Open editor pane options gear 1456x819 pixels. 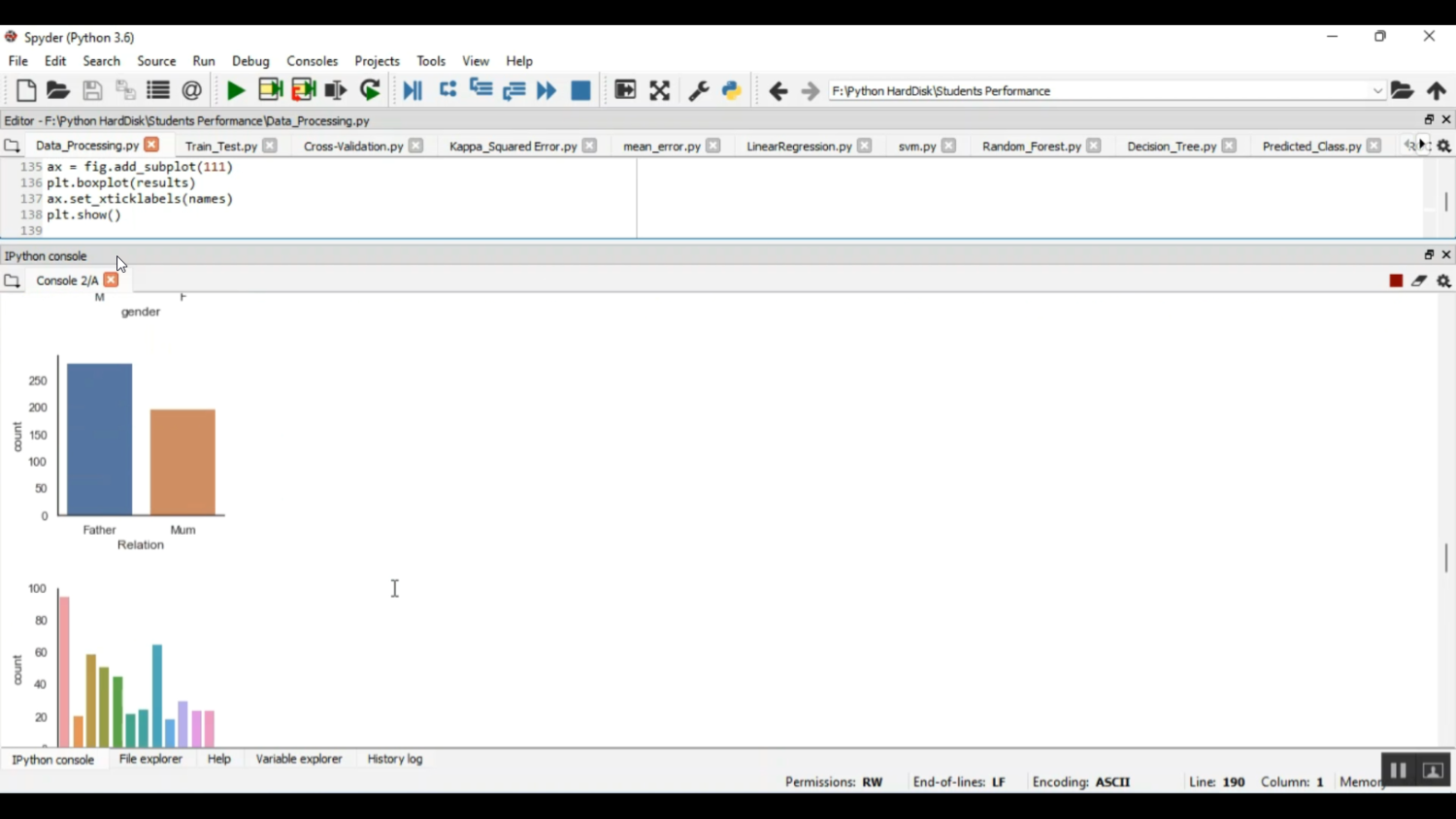coord(1444,146)
